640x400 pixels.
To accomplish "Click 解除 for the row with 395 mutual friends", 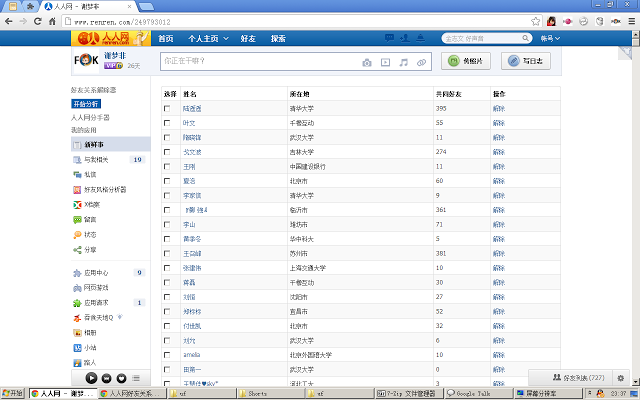I will 499,109.
